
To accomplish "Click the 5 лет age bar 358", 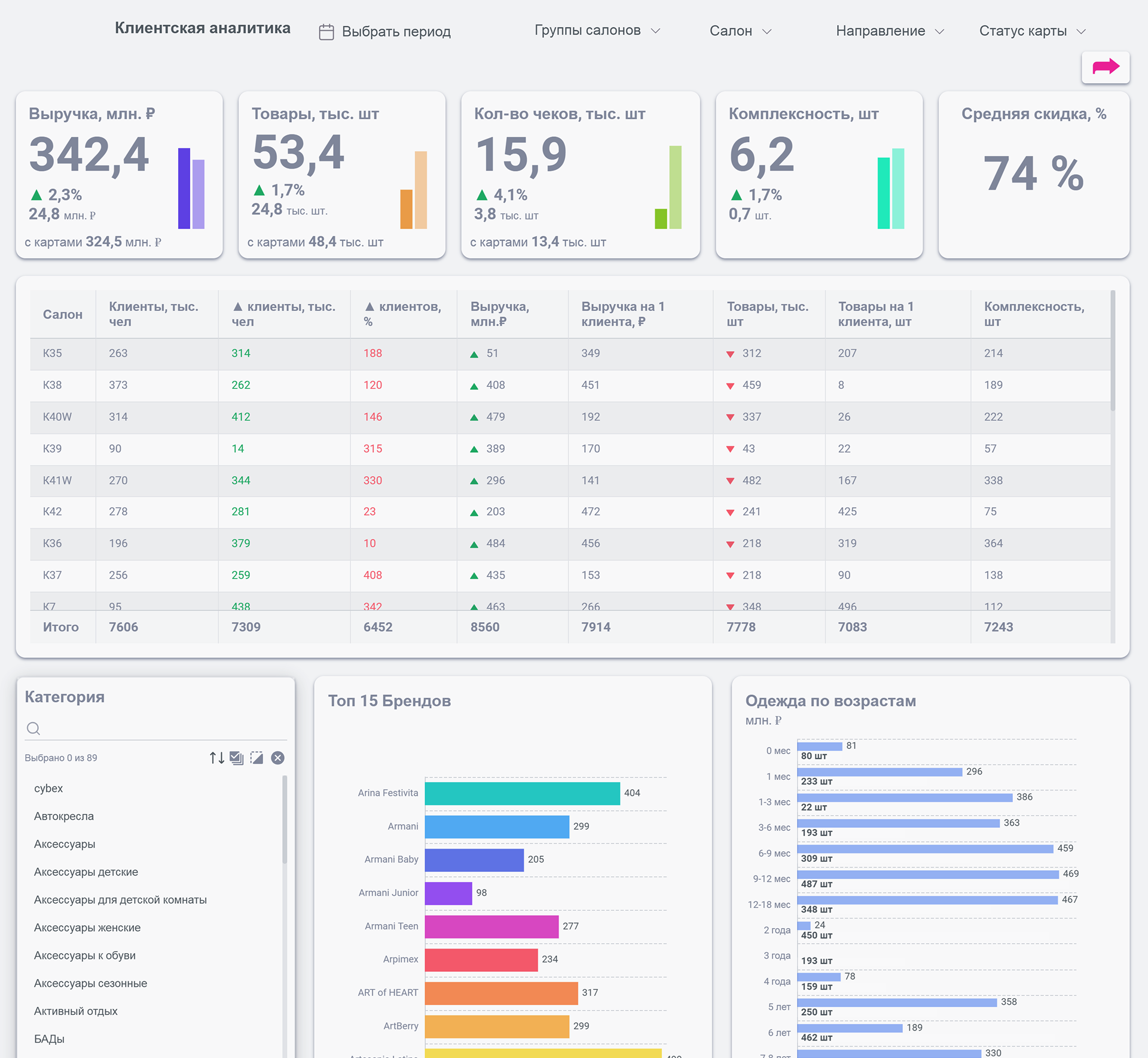I will [x=897, y=1002].
